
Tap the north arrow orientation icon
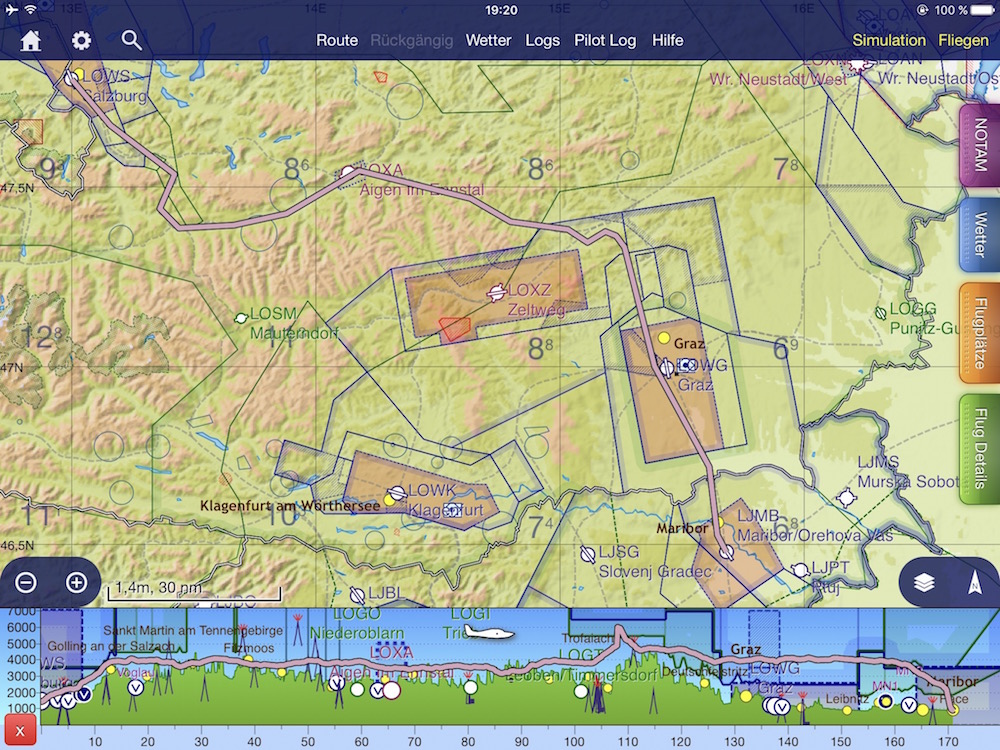974,583
